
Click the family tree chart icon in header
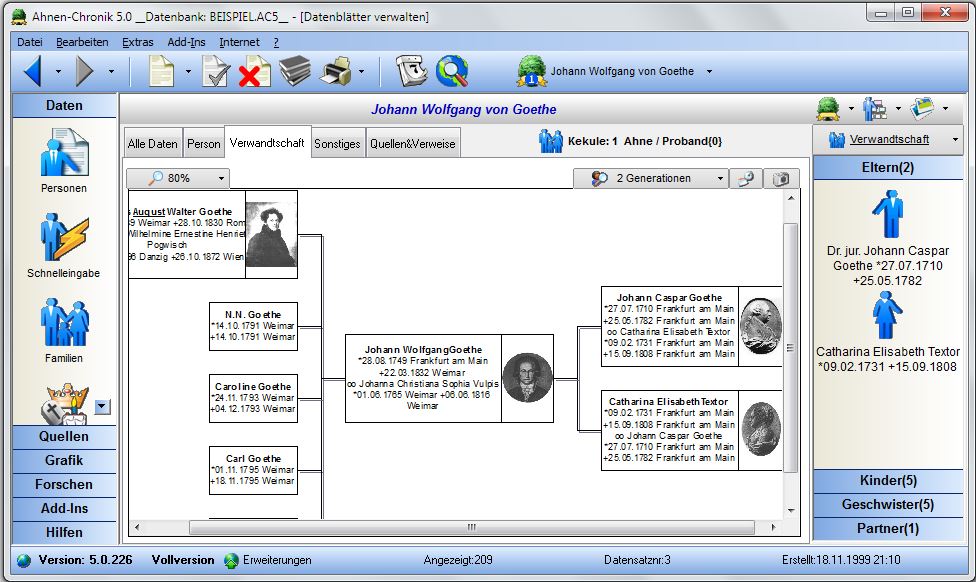point(875,109)
